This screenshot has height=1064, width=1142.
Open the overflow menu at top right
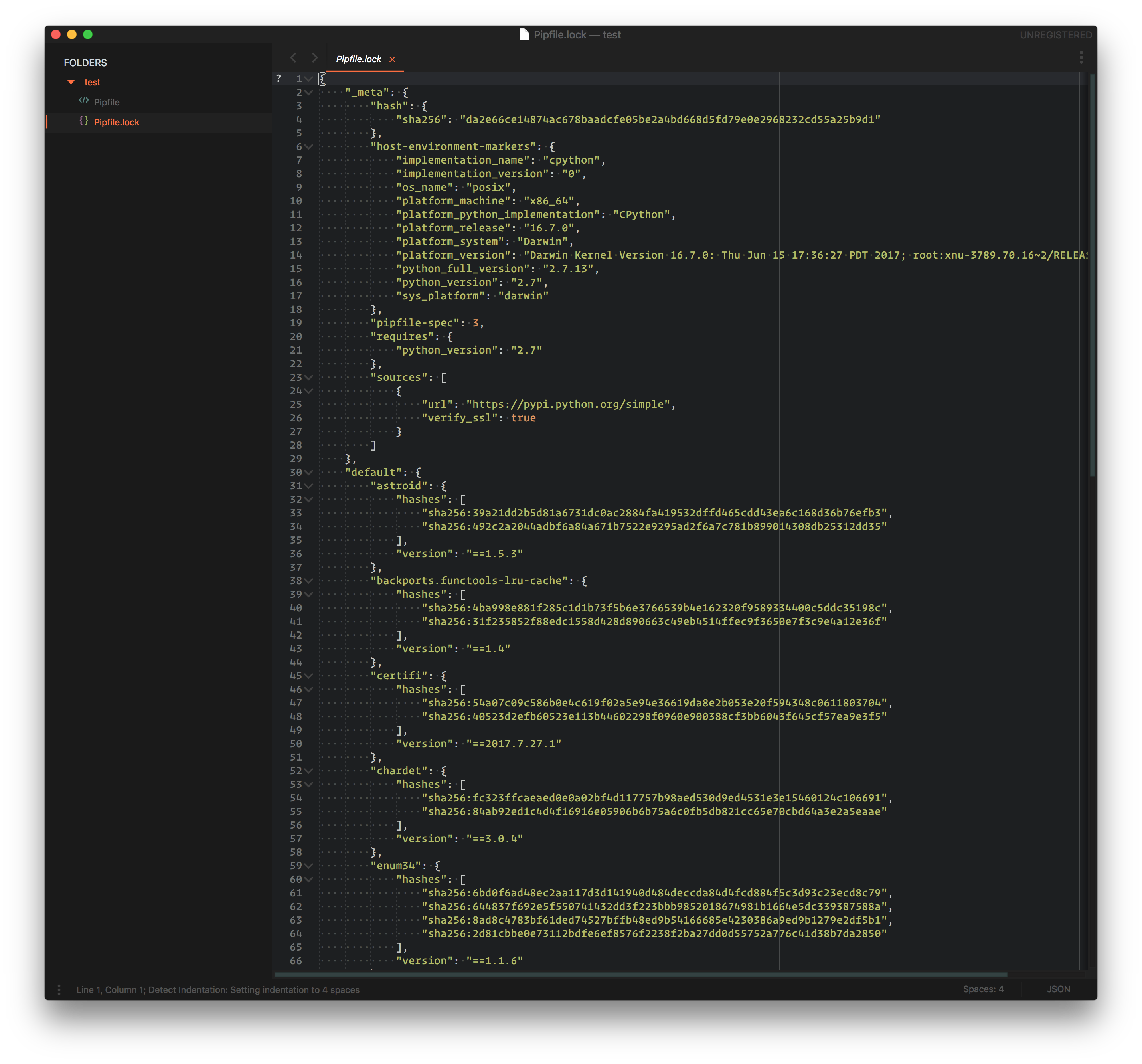pos(1081,57)
